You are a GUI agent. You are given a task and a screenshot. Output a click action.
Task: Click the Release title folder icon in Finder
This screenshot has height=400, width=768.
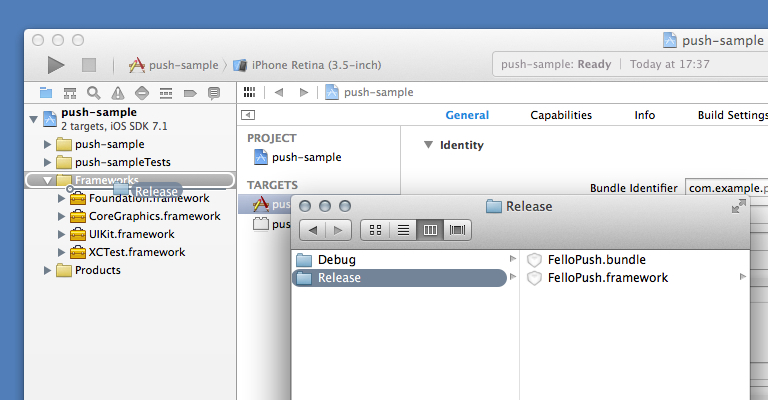(x=494, y=207)
